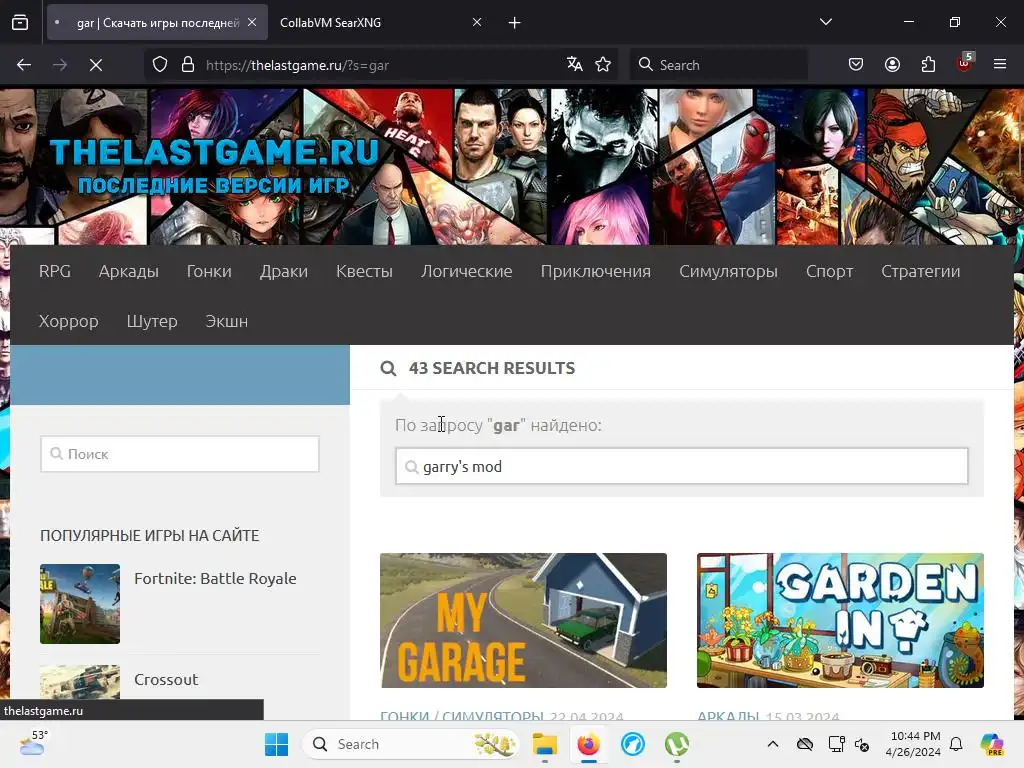
Task: Go back to the previous page
Action: pos(24,65)
